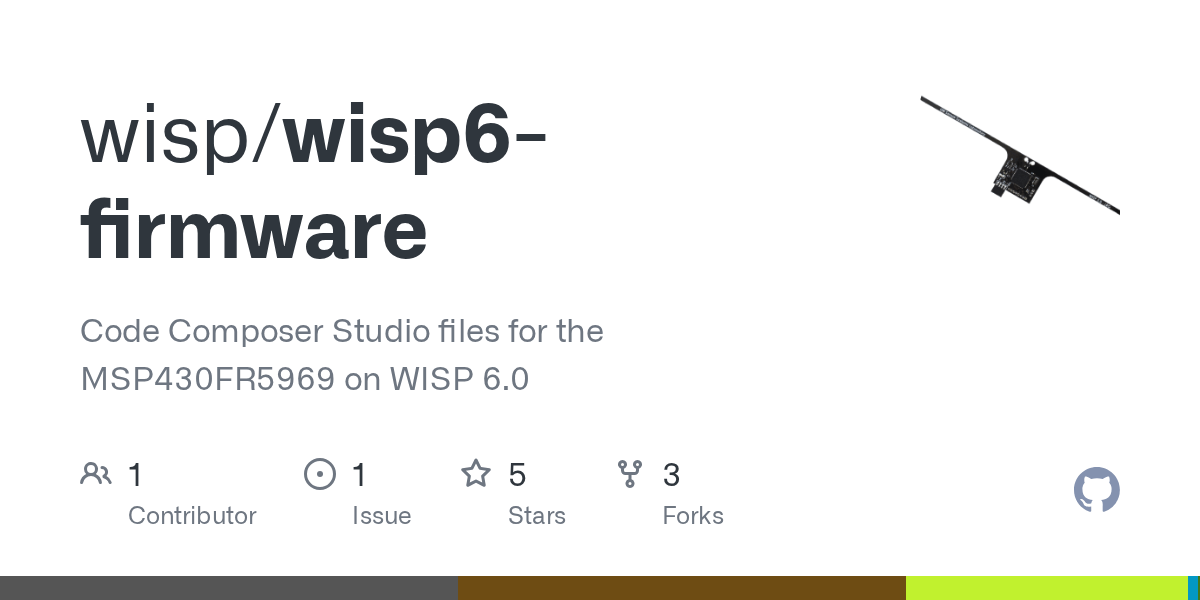Open the MSP430FR5969 description text
Screen dimensions: 1200x600
(x=341, y=355)
